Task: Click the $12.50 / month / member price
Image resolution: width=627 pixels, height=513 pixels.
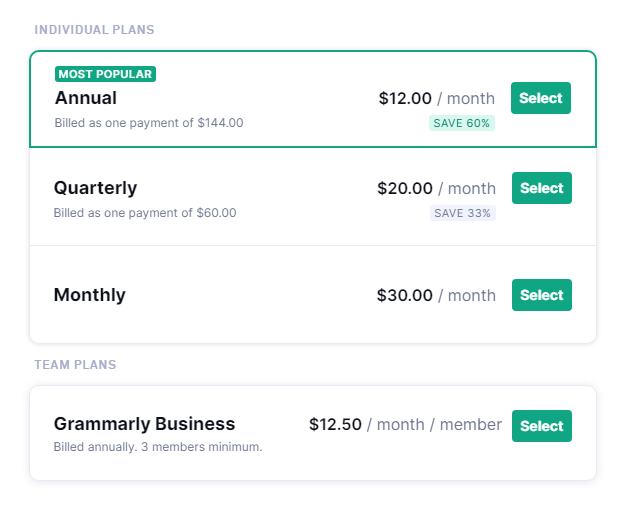Action: click(x=405, y=424)
